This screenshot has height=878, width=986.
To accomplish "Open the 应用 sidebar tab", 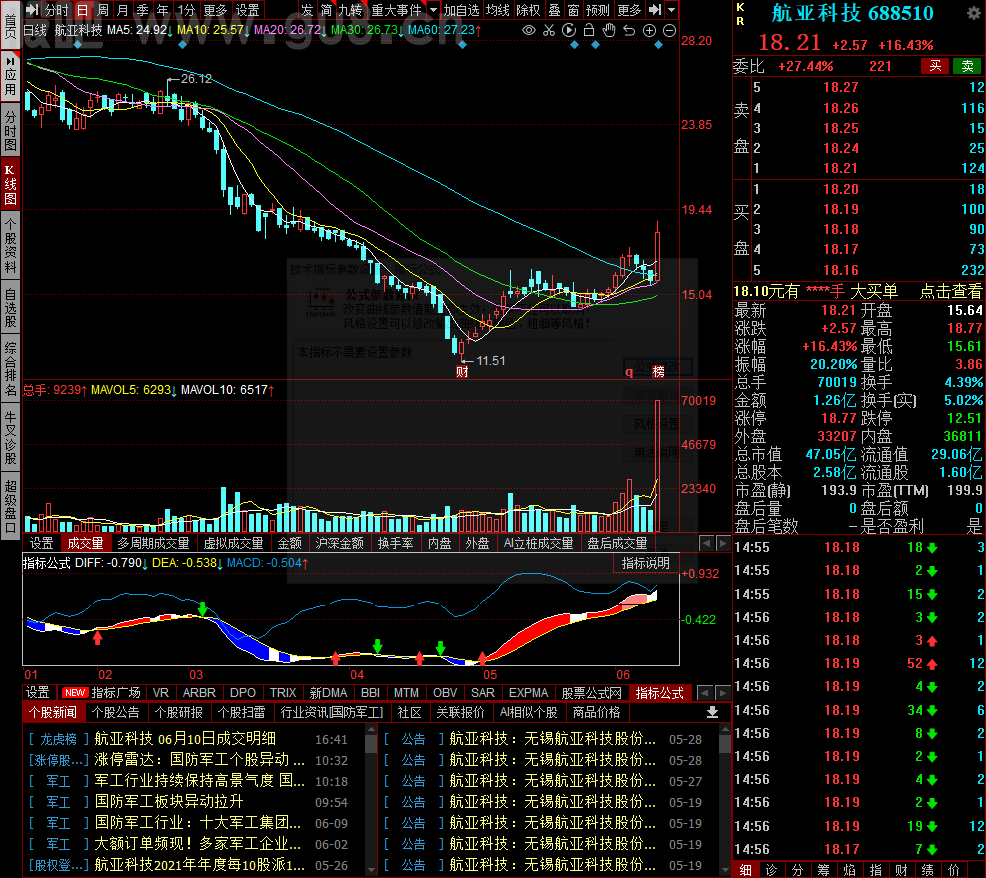I will click(10, 75).
